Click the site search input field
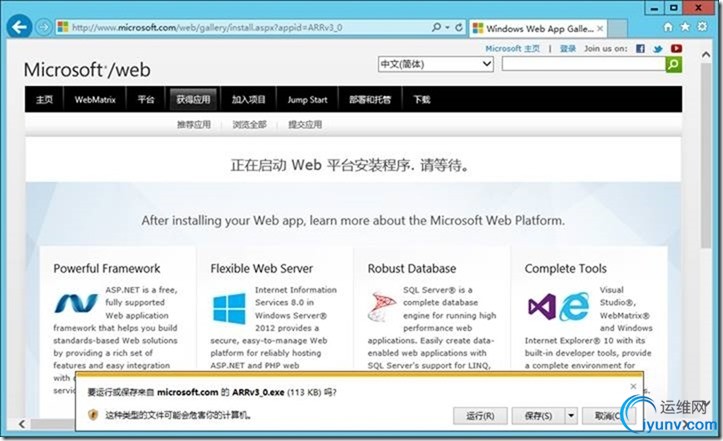Image resolution: width=723 pixels, height=441 pixels. (x=583, y=64)
